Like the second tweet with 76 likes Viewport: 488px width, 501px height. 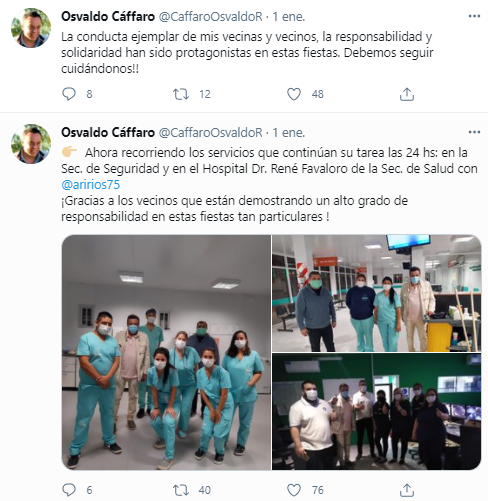click(294, 490)
